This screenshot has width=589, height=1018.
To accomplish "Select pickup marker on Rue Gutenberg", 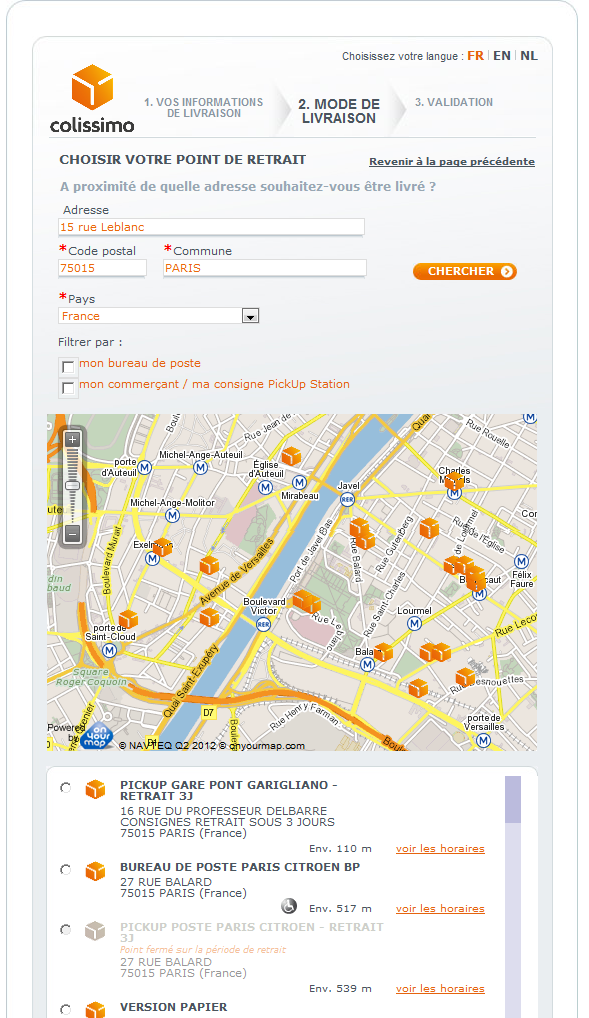I will tap(429, 528).
